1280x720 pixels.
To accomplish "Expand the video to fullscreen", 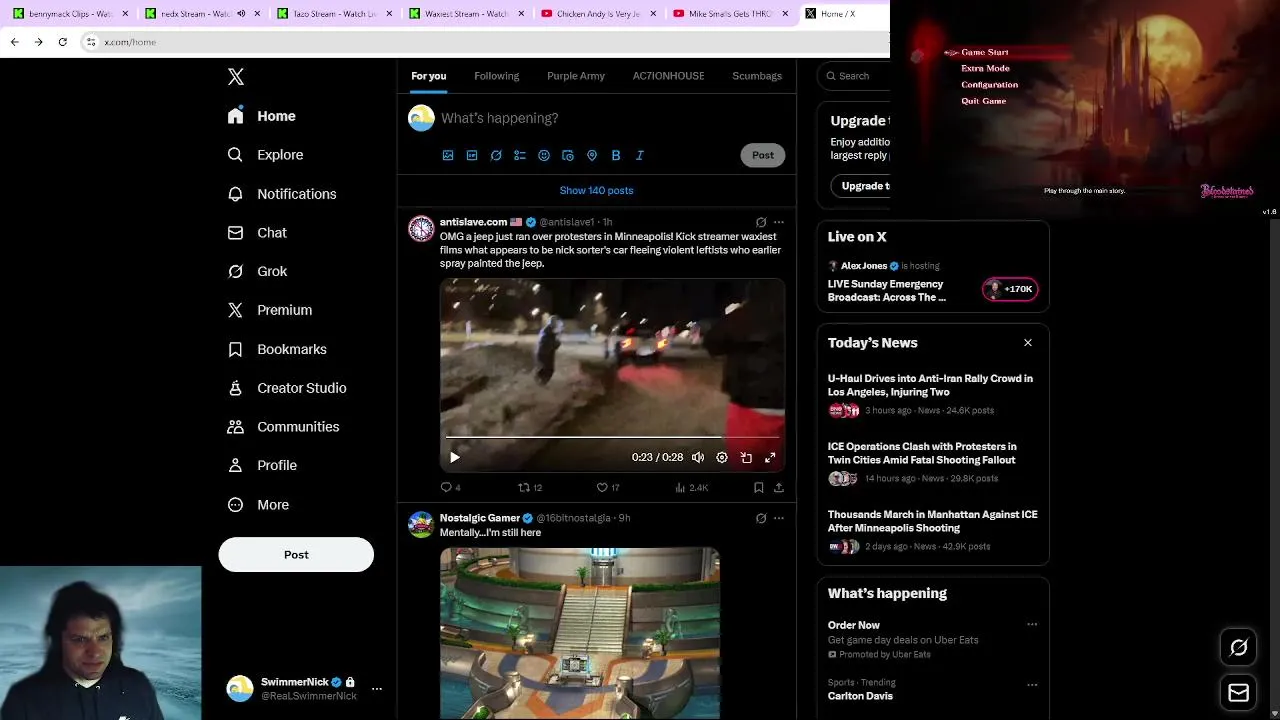I will (x=770, y=457).
